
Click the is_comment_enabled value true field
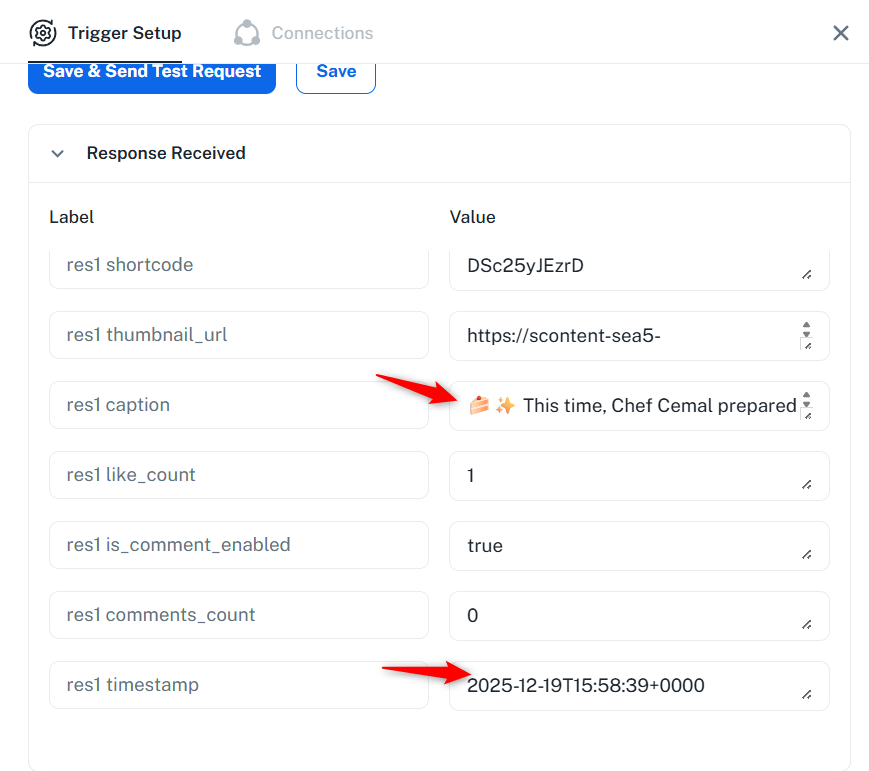[630, 545]
